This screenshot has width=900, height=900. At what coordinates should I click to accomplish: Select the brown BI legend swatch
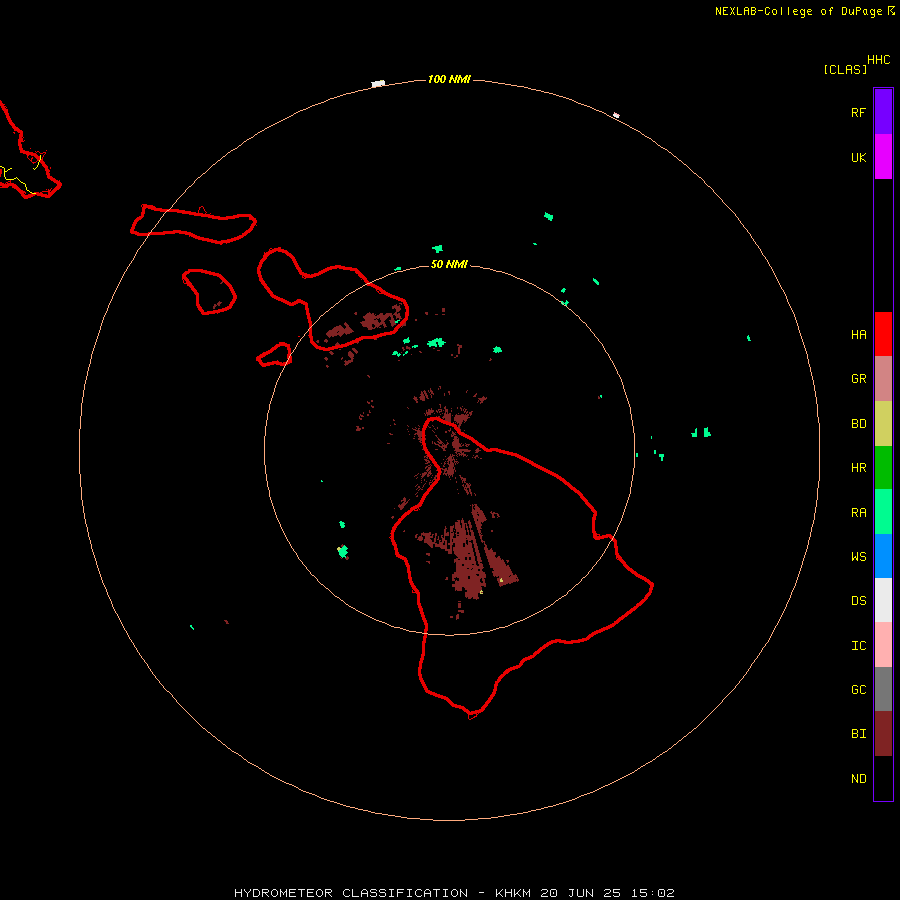883,734
